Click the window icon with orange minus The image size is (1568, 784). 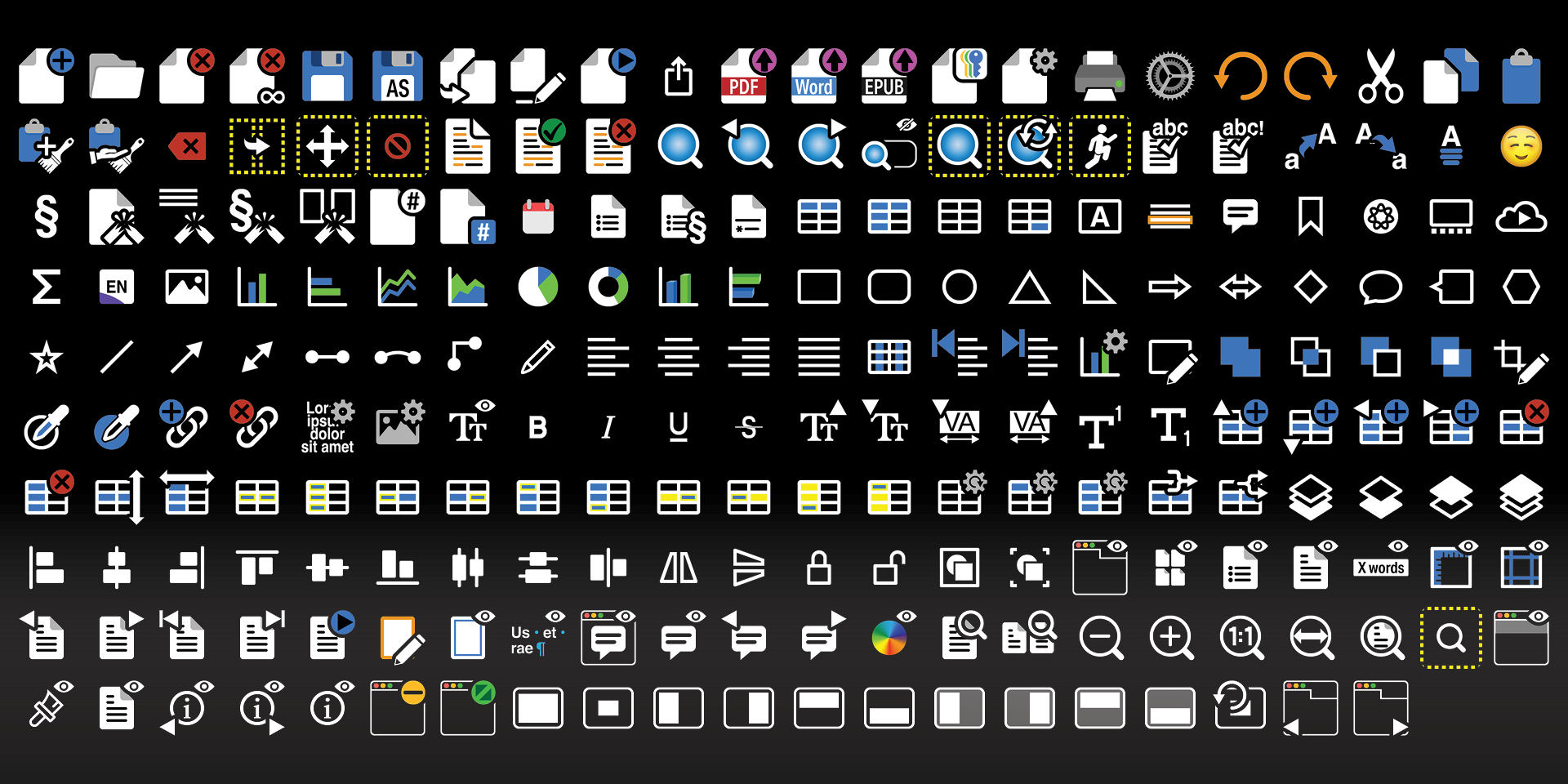(x=398, y=706)
